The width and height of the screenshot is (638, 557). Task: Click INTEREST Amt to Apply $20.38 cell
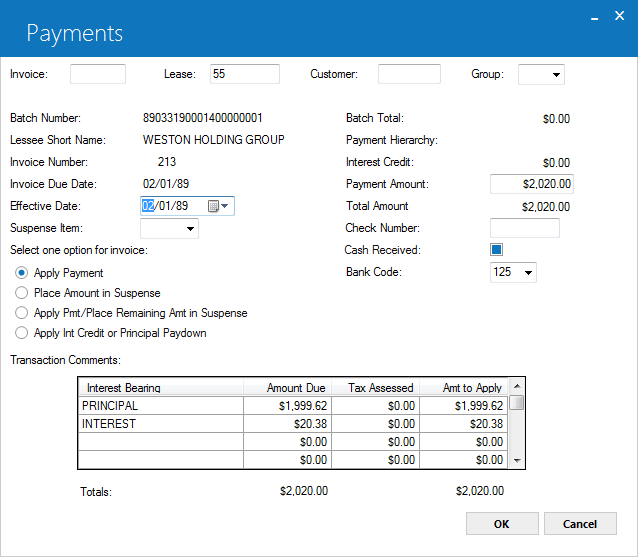tap(464, 424)
